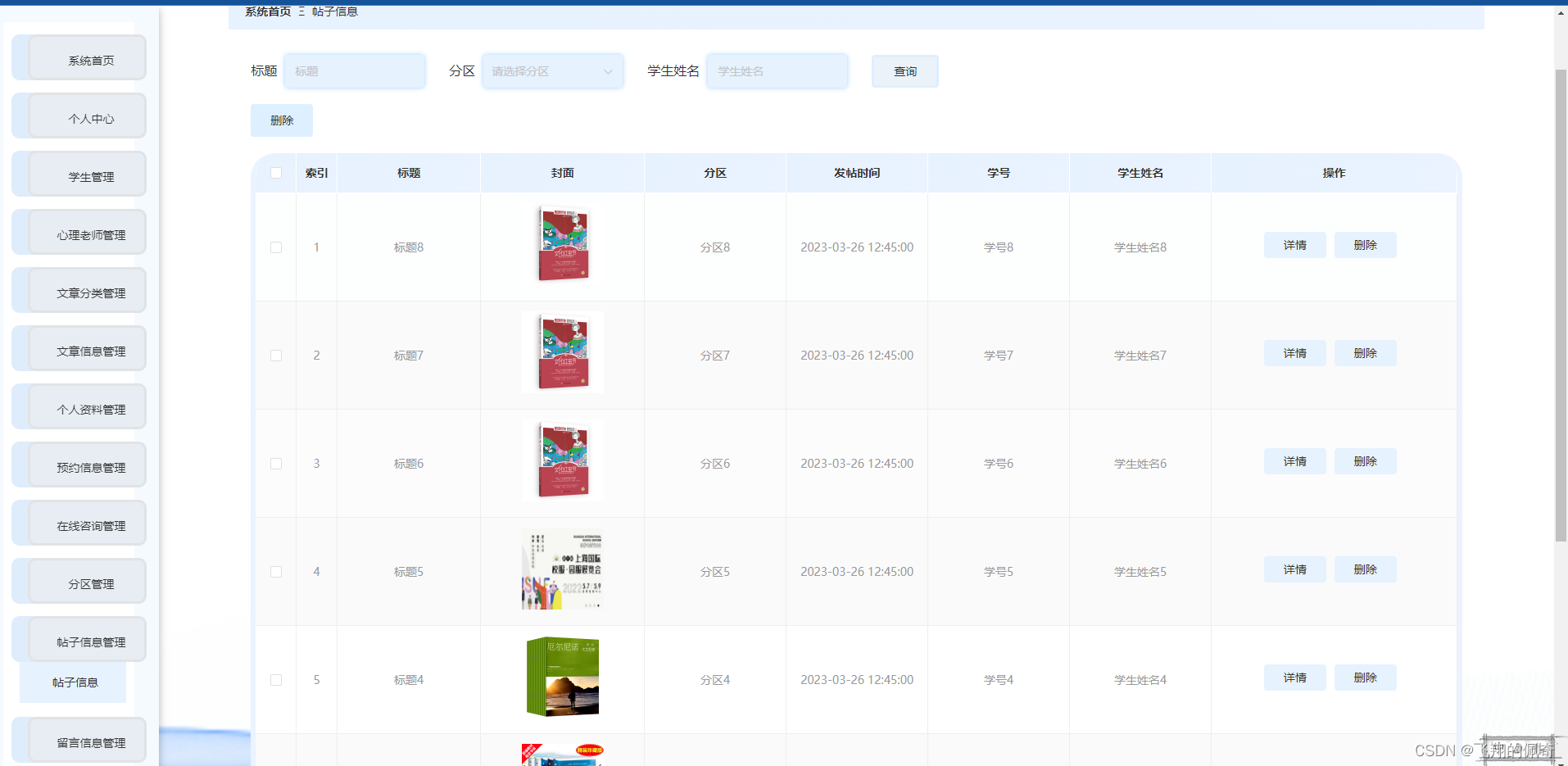Viewport: 1568px width, 766px height.
Task: Open the 分区 selection dropdown
Action: pos(552,71)
